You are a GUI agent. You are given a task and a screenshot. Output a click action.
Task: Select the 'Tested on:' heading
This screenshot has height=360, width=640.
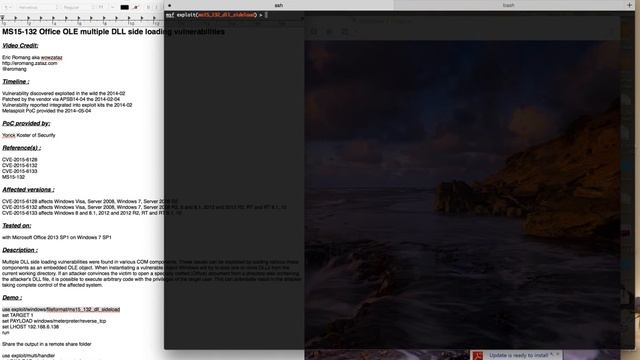[x=17, y=225]
